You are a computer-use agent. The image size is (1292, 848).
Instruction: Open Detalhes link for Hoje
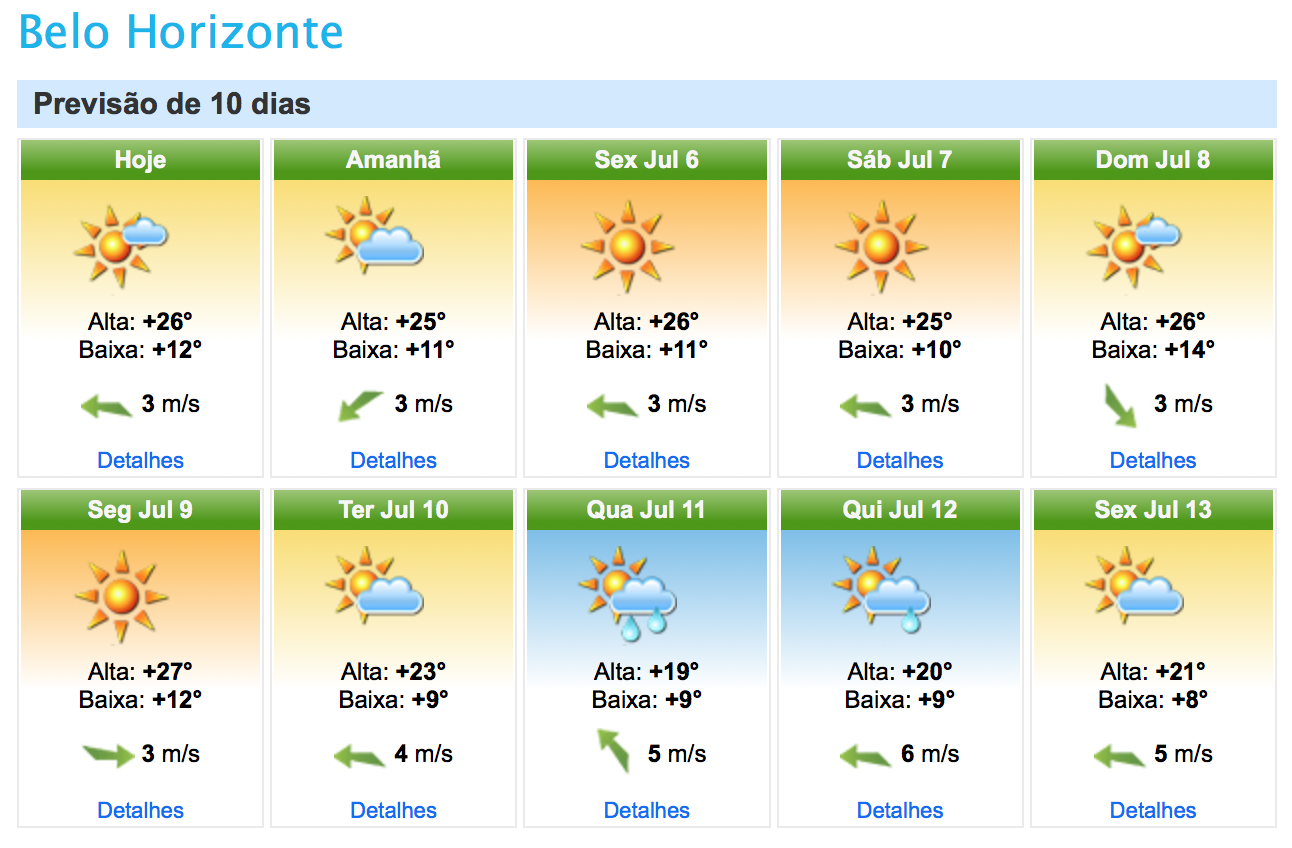click(x=141, y=461)
